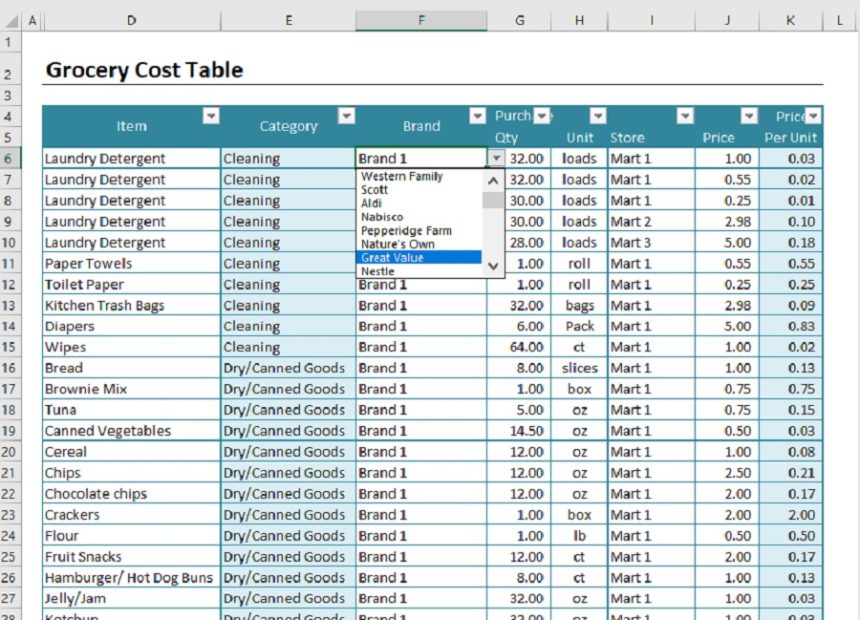Select row 6 by clicking its header

coord(11,158)
